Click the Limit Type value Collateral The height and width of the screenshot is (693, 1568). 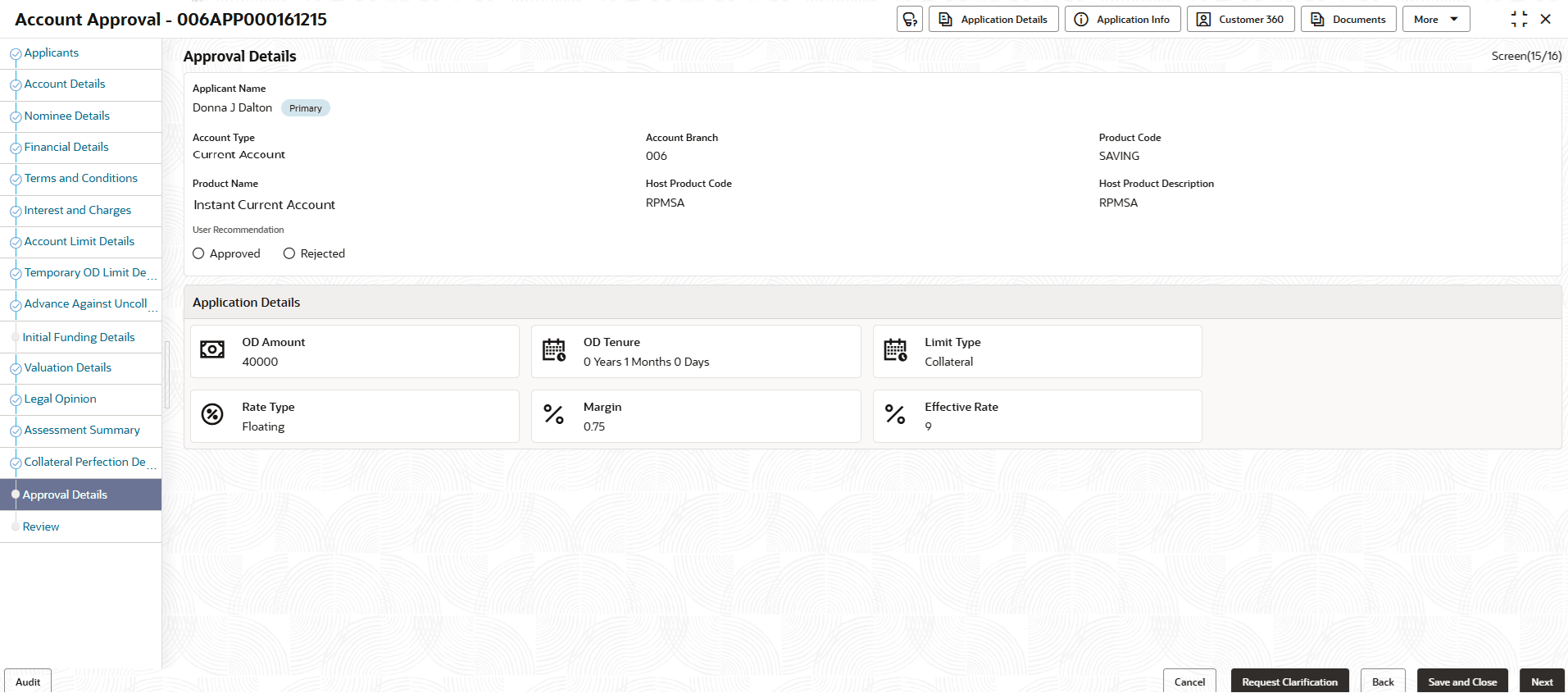(949, 362)
